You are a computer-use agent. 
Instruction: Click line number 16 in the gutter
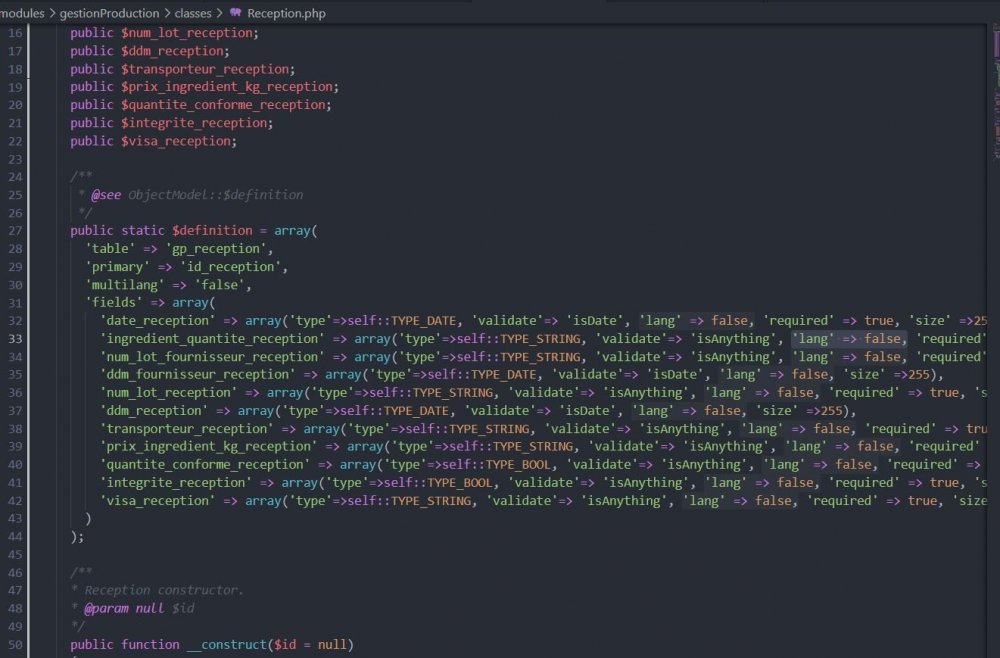pyautogui.click(x=15, y=33)
